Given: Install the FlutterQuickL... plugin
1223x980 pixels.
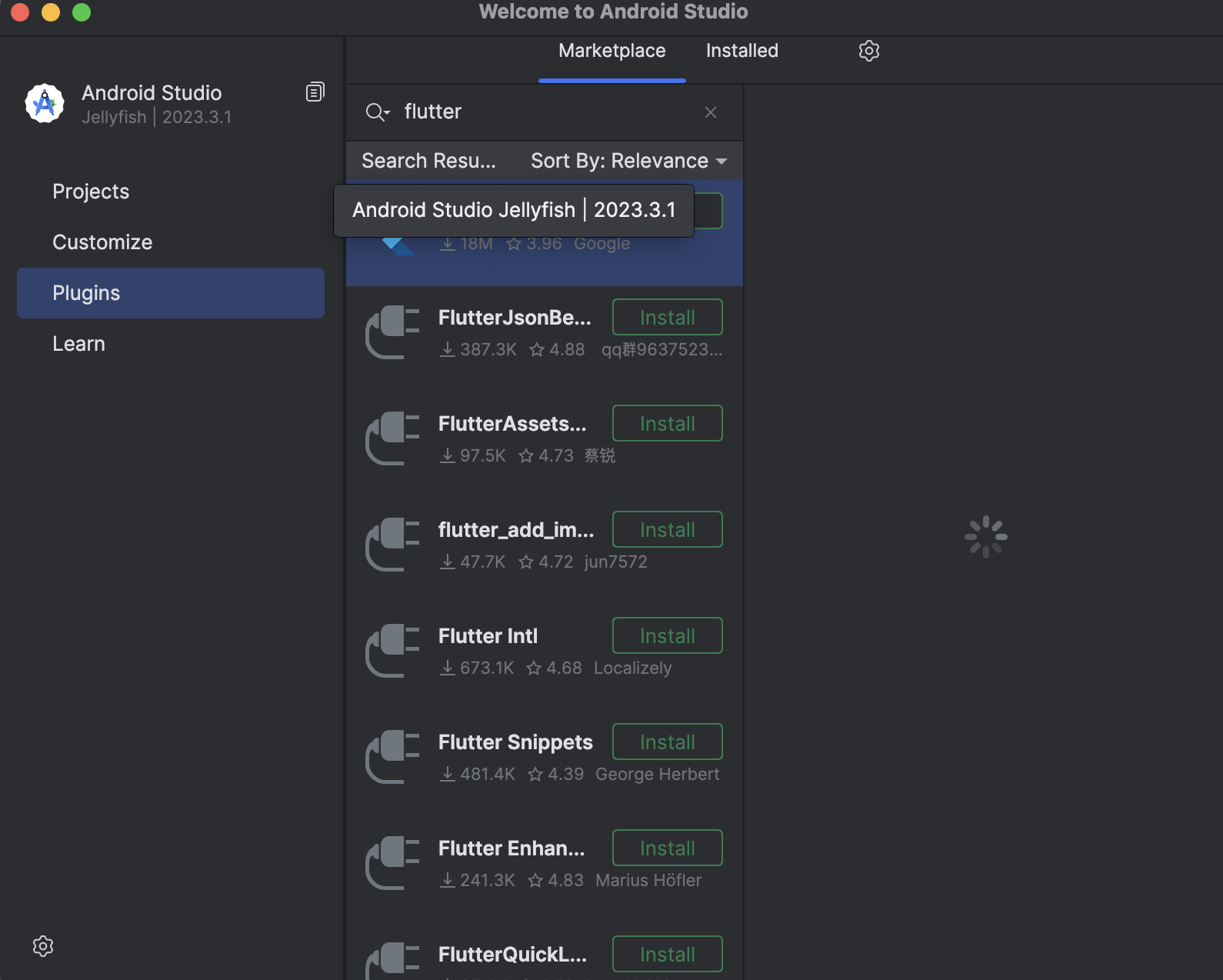Looking at the screenshot, I should click(x=668, y=954).
